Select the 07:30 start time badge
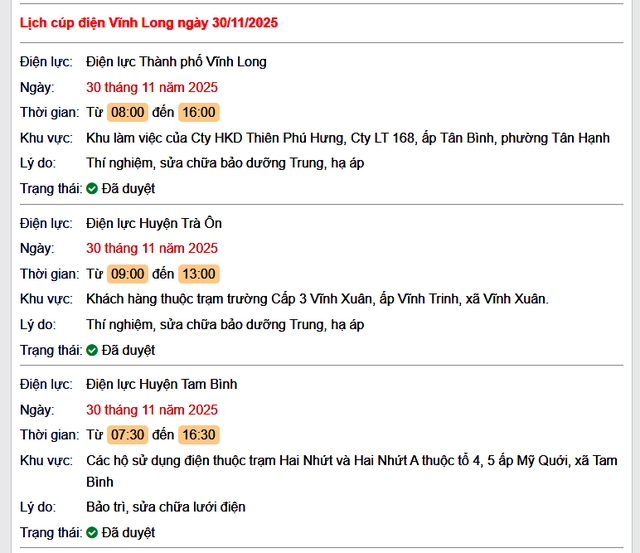 click(x=127, y=435)
